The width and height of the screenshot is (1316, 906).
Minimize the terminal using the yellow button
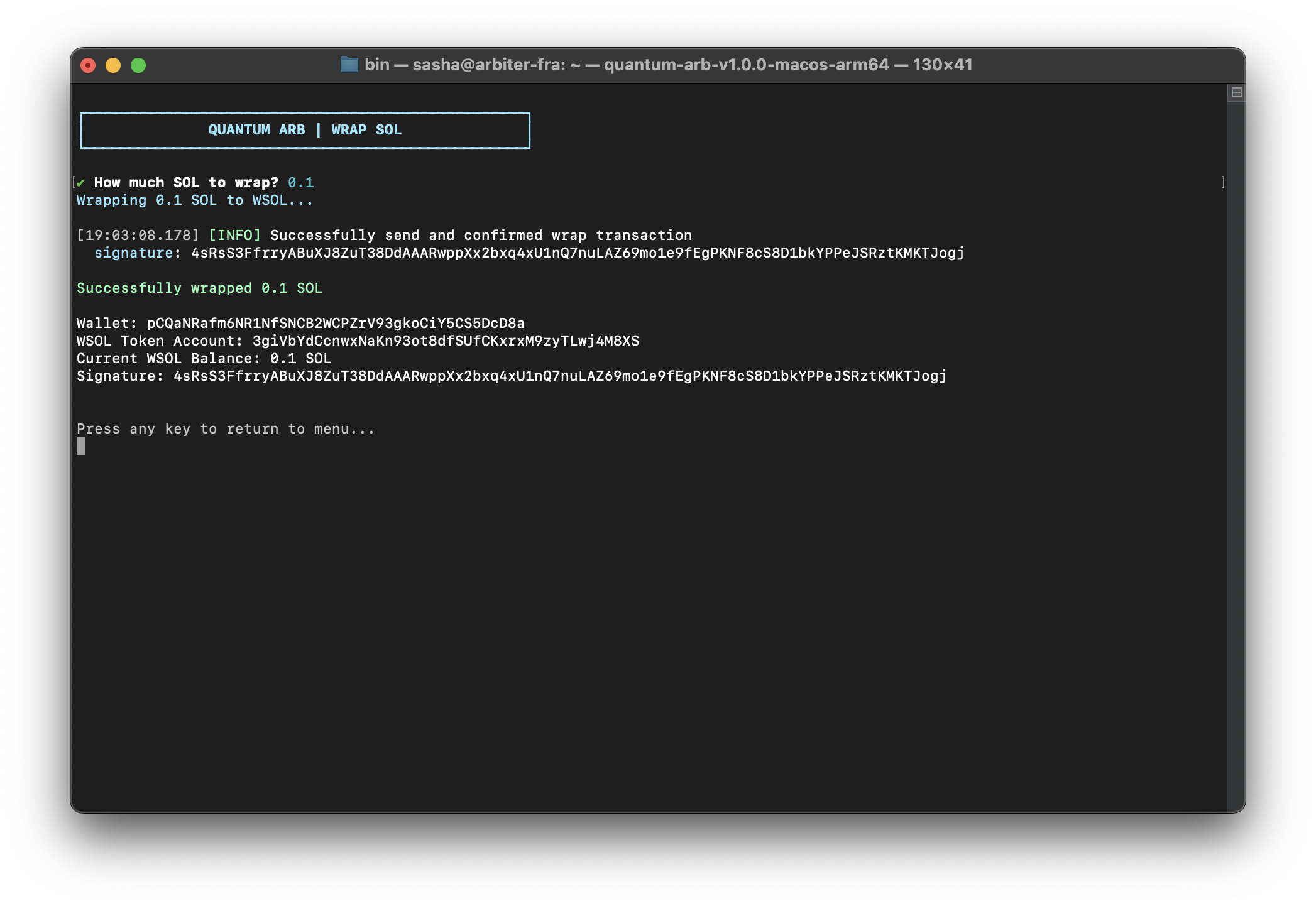[x=113, y=65]
